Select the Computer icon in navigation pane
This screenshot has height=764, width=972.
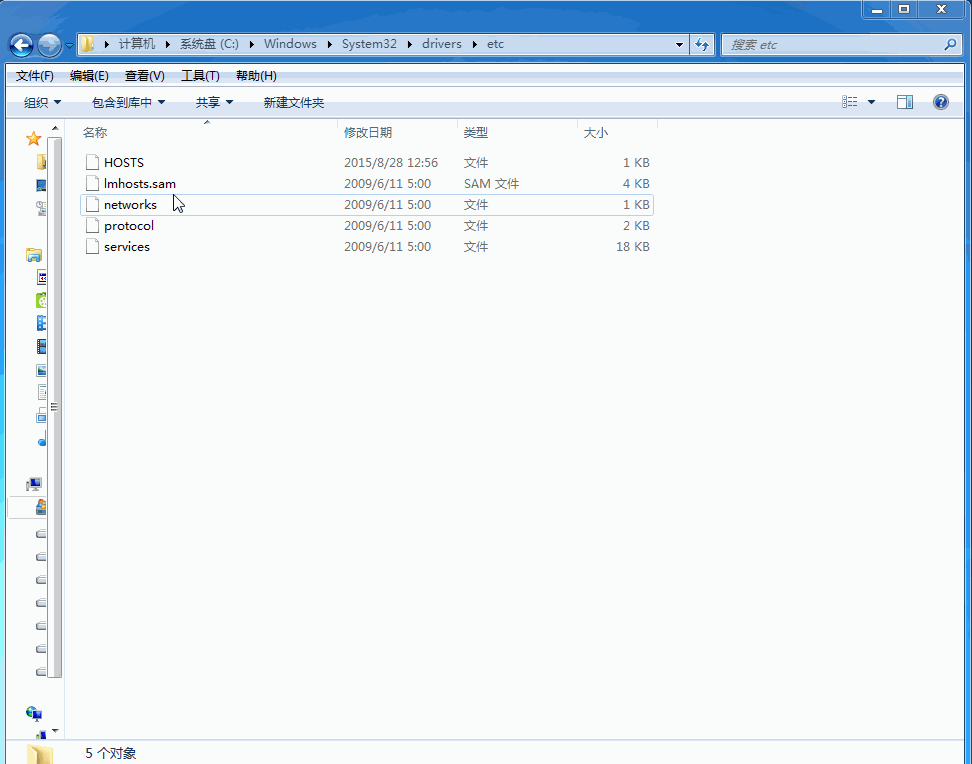tap(35, 485)
